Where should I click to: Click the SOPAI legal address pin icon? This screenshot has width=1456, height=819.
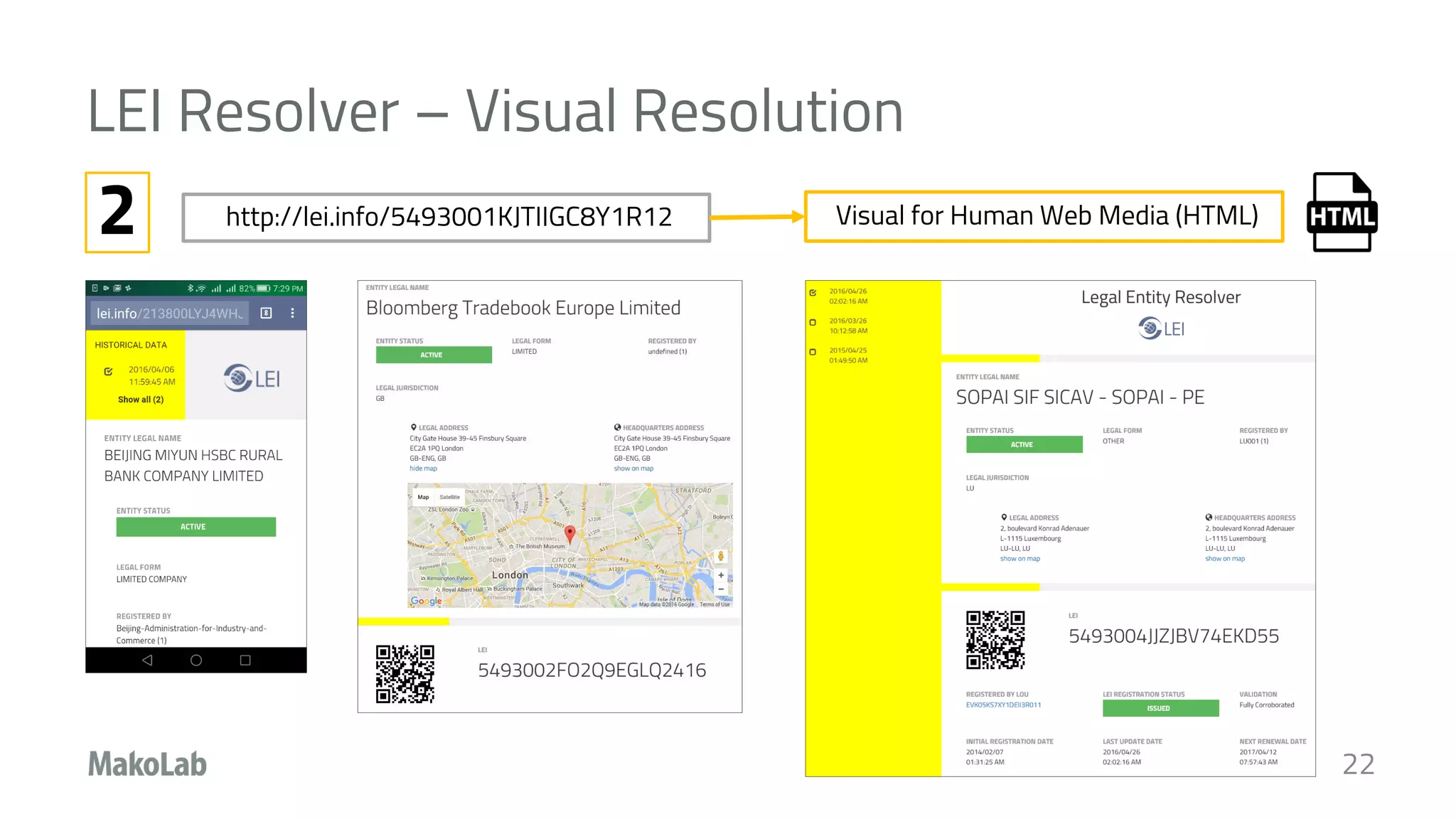click(x=1004, y=518)
